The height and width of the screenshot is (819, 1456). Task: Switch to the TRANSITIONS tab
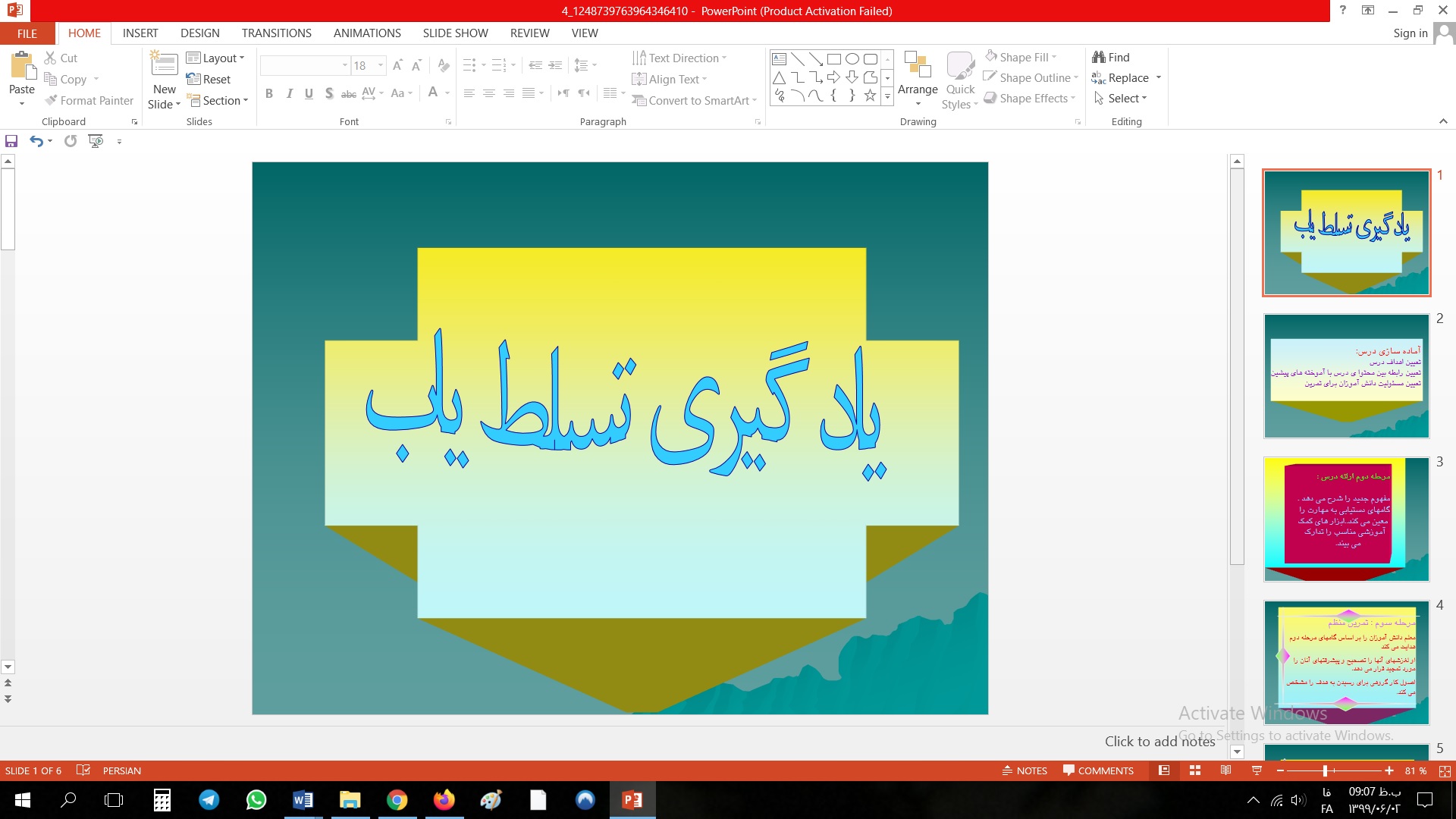point(276,33)
